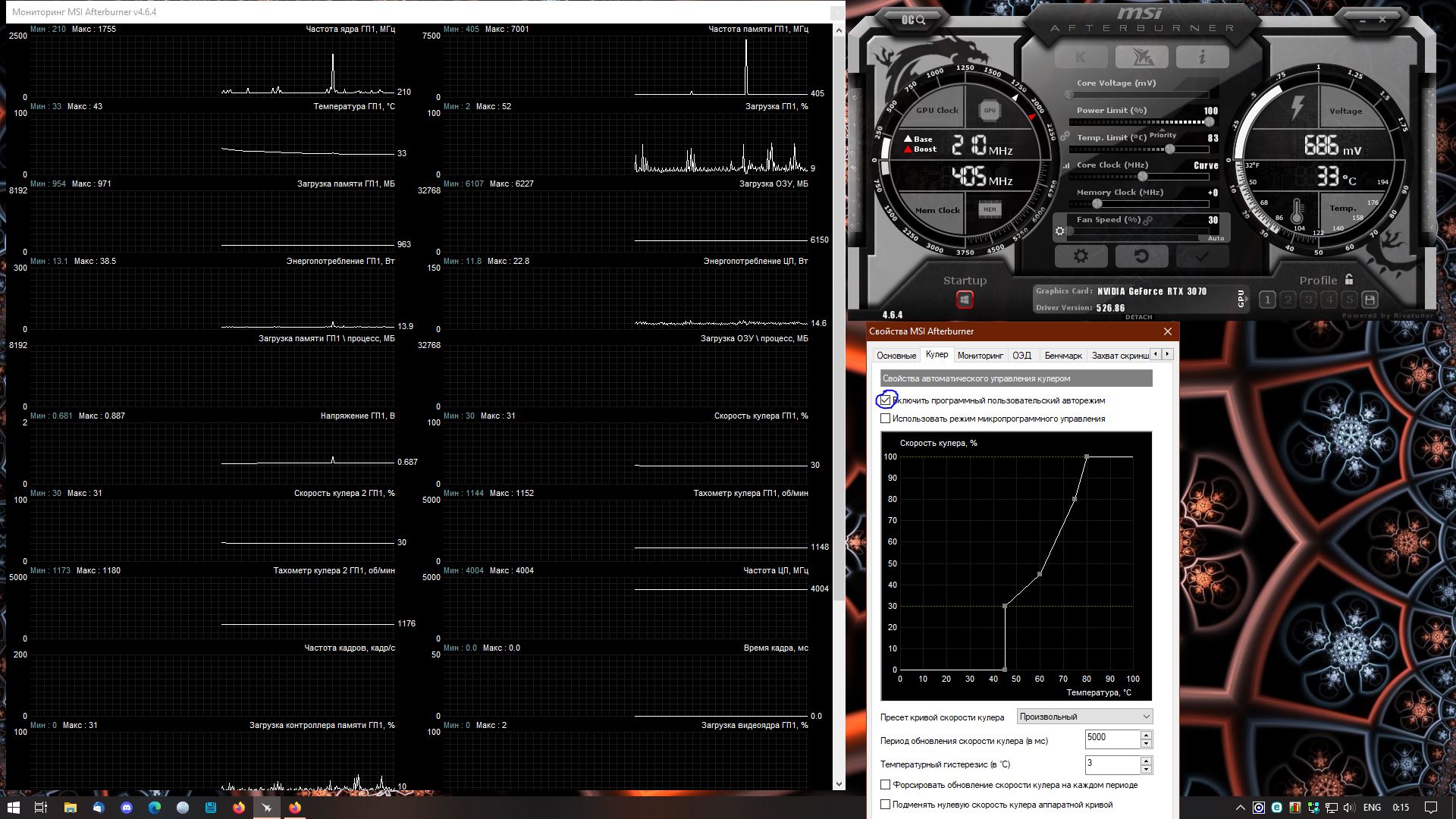
Task: Open Afterburner settings gear button
Action: coord(1081,256)
